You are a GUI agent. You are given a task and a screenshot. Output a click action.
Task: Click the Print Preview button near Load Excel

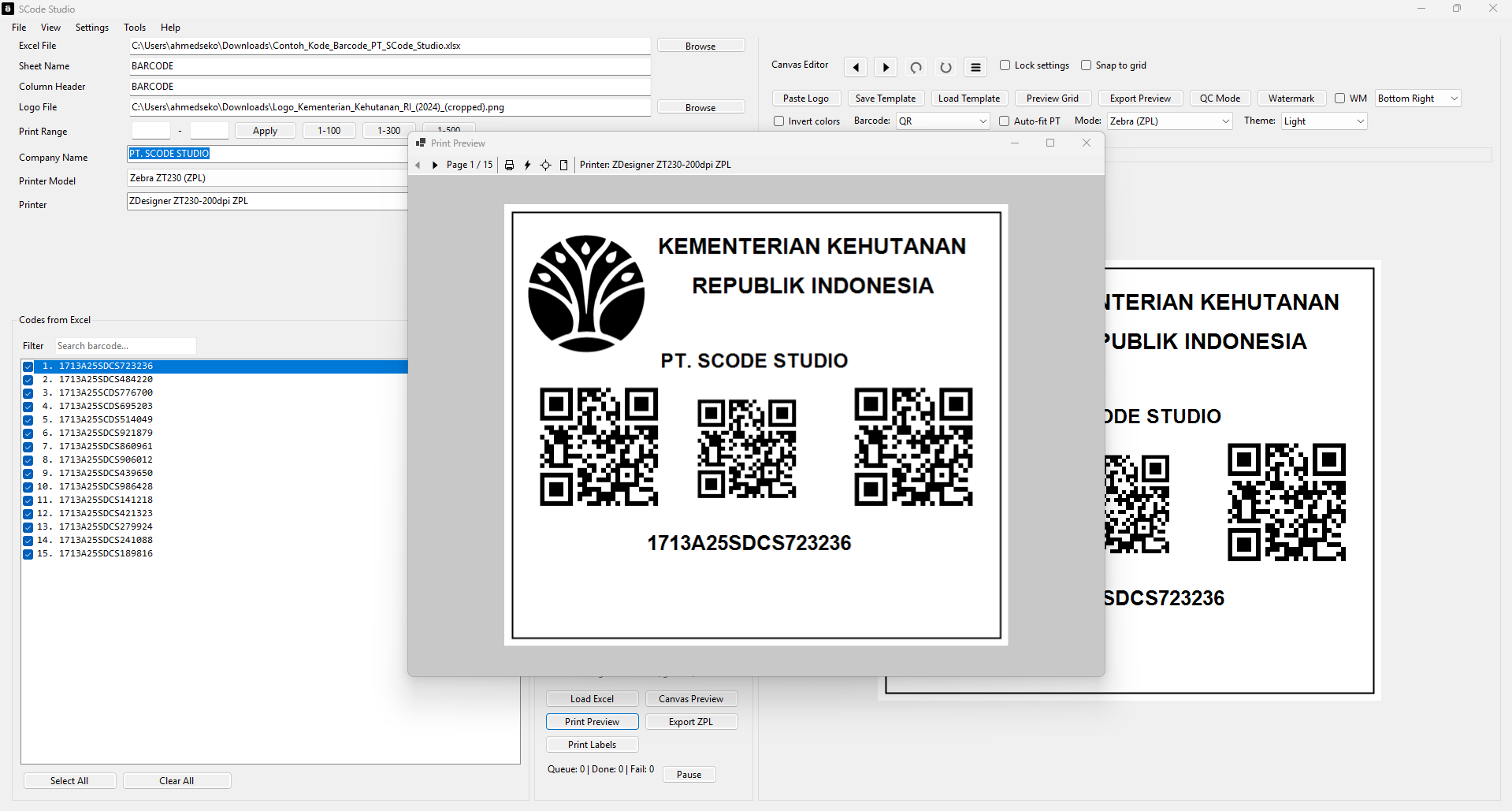592,722
